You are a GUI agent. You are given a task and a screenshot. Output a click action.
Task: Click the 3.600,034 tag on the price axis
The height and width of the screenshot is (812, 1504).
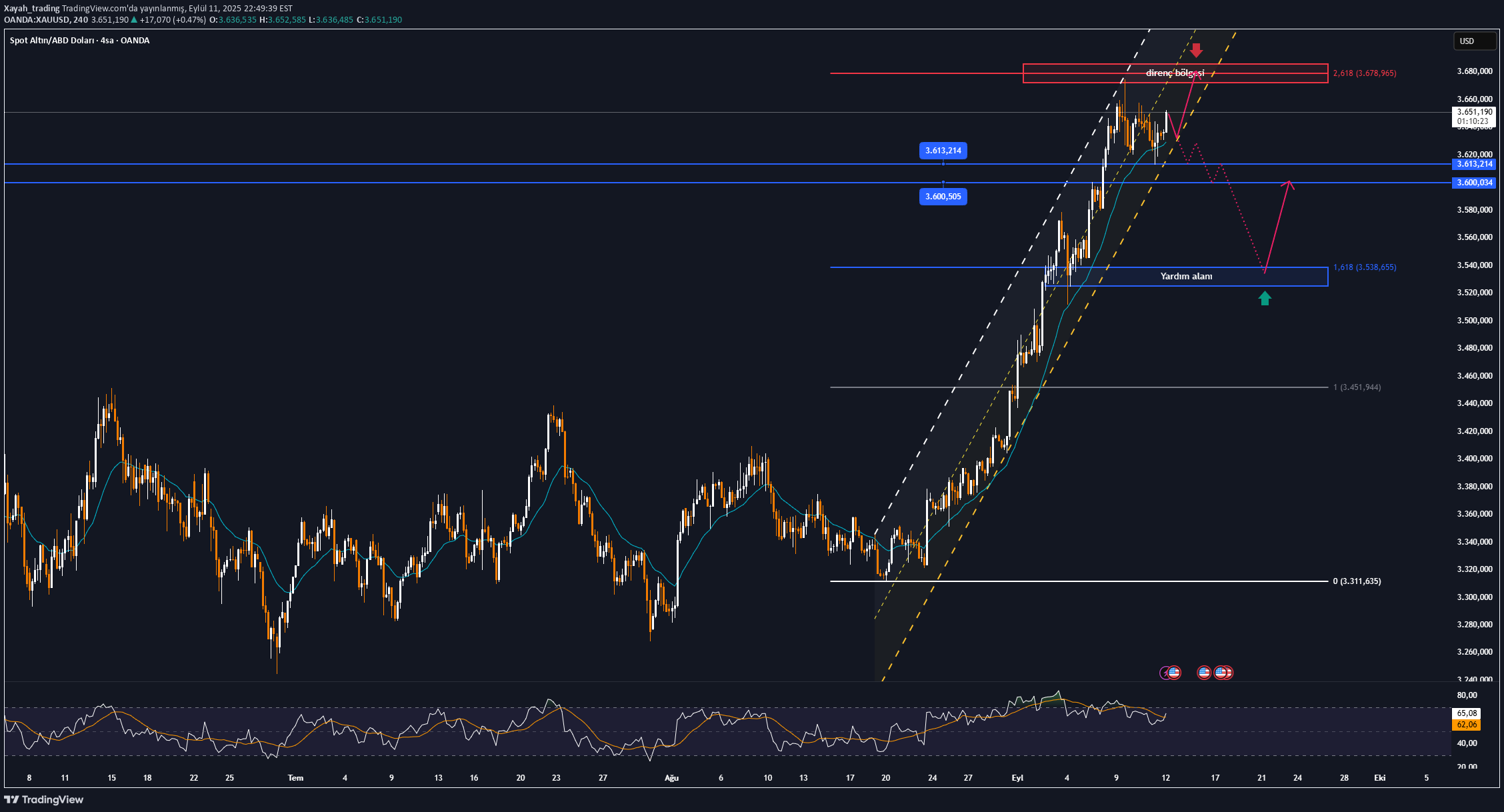[x=1474, y=183]
